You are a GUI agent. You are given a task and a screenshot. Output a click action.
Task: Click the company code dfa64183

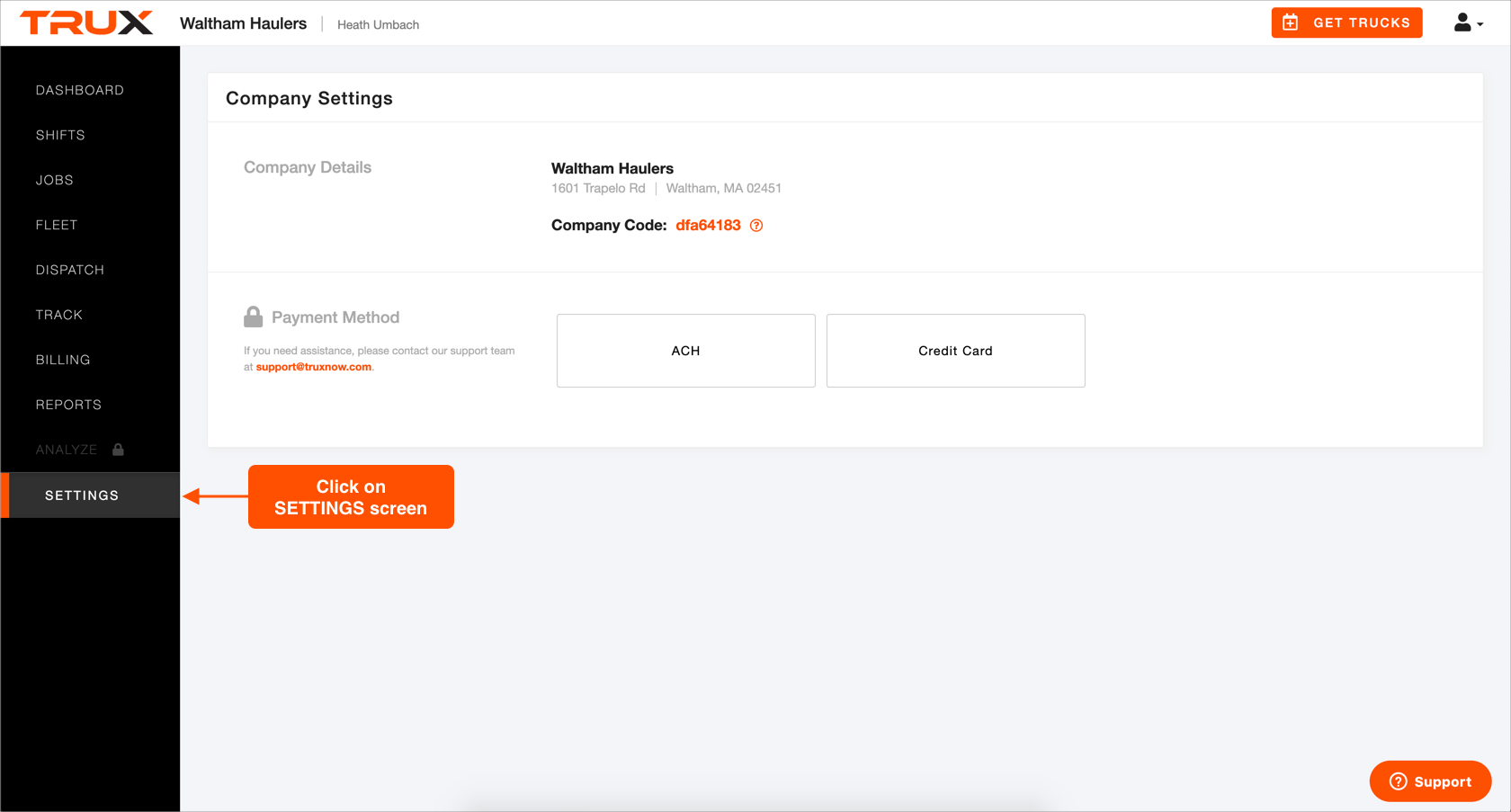pos(708,226)
